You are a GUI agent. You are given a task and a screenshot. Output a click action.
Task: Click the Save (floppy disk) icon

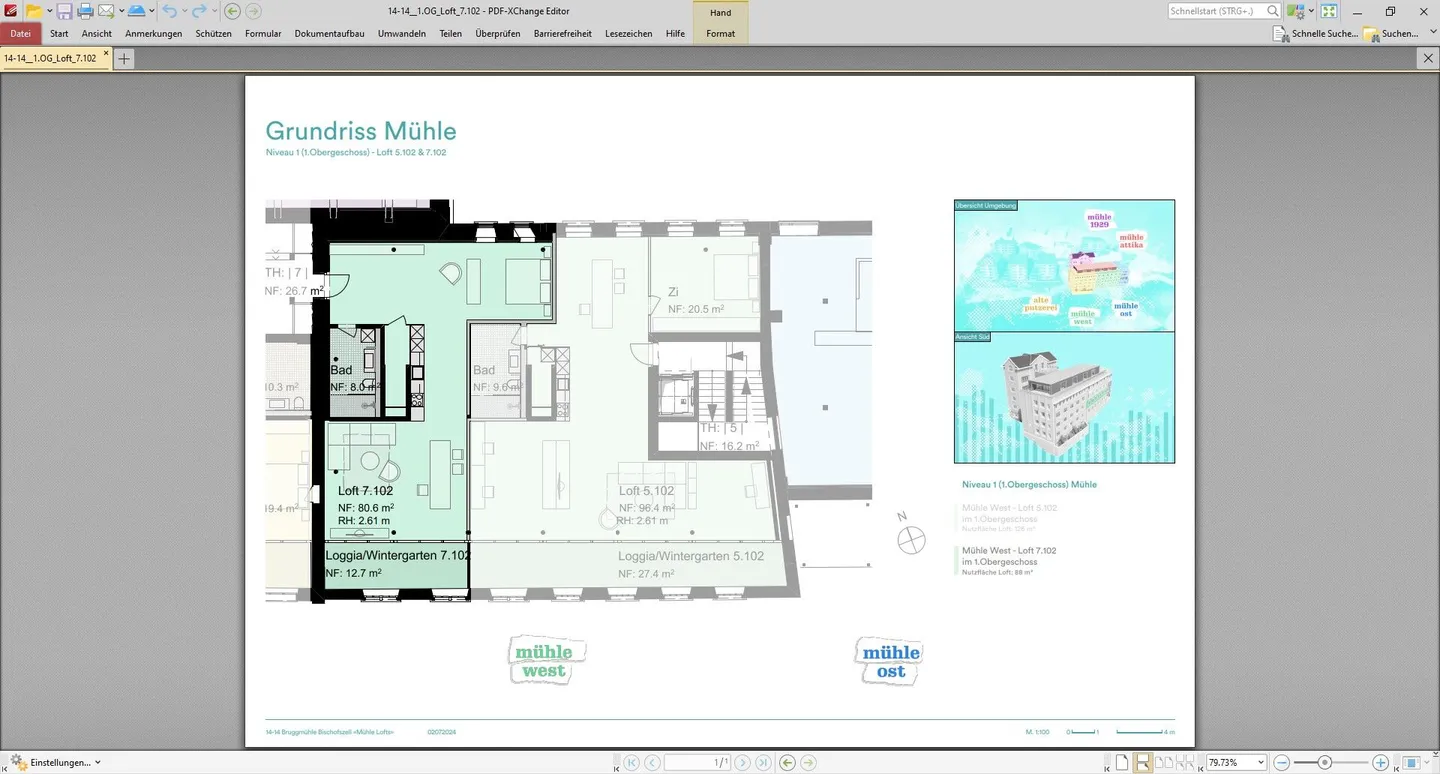click(64, 11)
